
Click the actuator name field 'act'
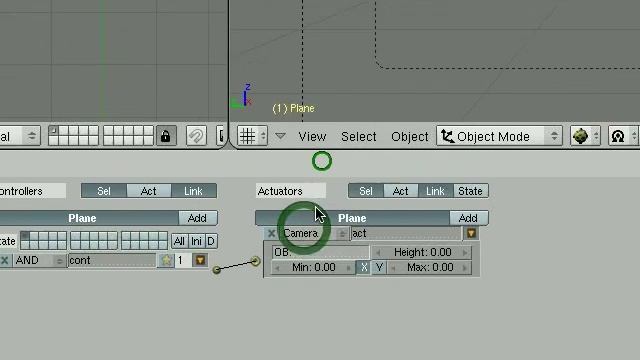coord(406,233)
